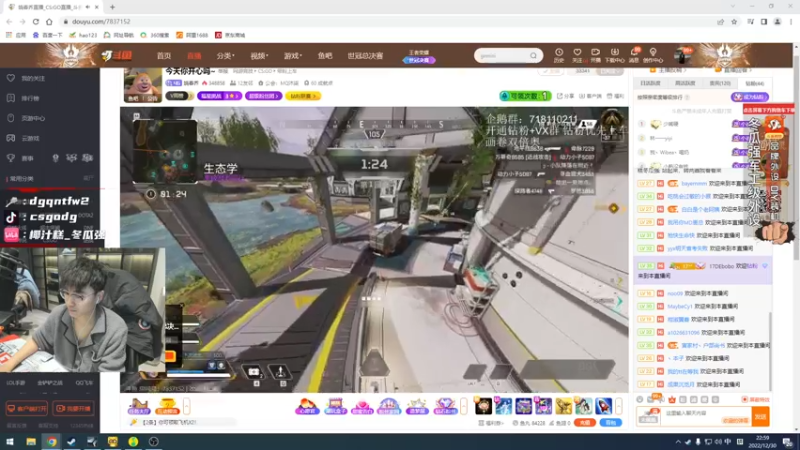Click the Chrome address bar URL
This screenshot has height=450, width=800.
click(x=101, y=21)
